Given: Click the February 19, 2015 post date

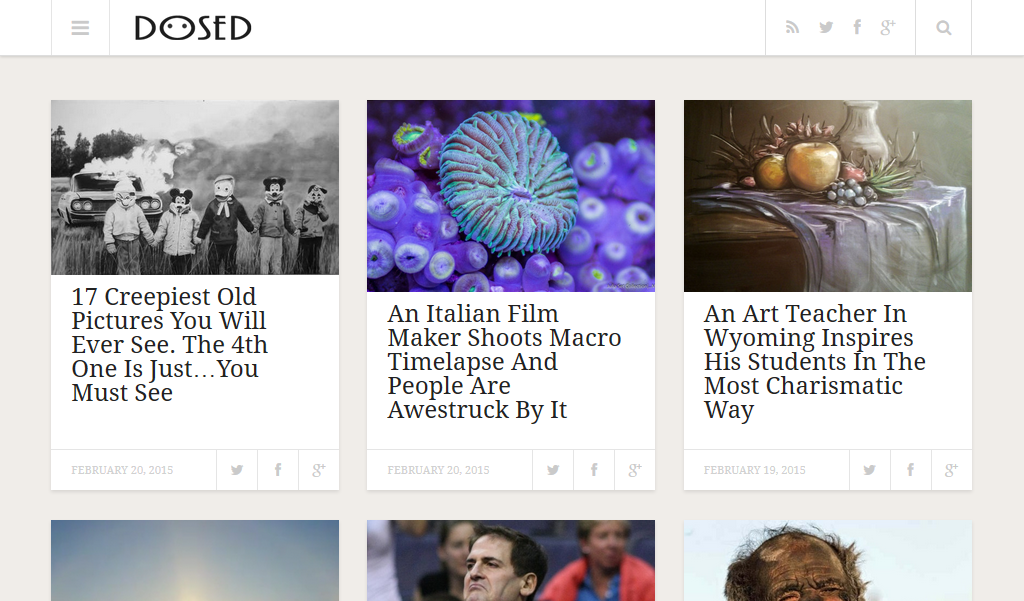Looking at the screenshot, I should click(x=754, y=470).
